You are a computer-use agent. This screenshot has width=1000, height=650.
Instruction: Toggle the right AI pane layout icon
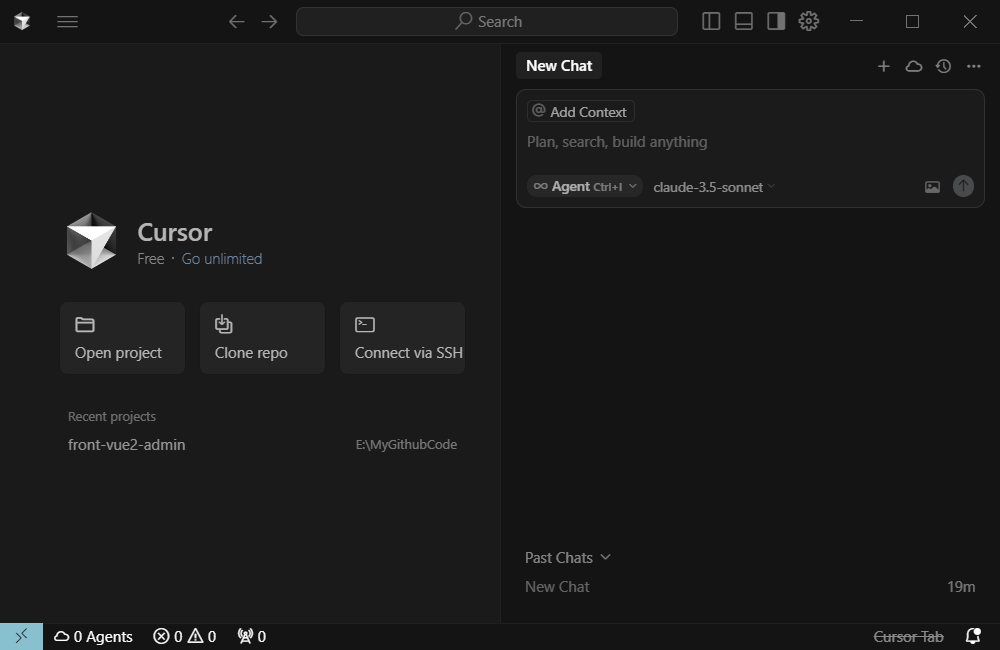(x=776, y=22)
